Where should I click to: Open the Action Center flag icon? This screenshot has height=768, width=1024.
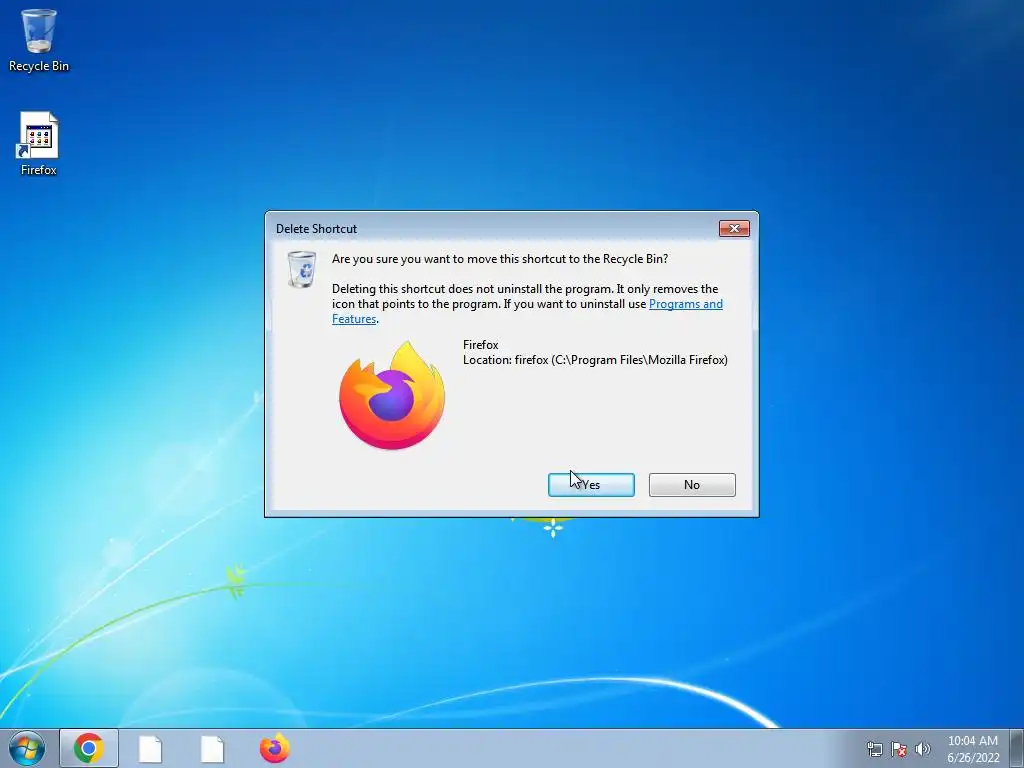[x=899, y=749]
